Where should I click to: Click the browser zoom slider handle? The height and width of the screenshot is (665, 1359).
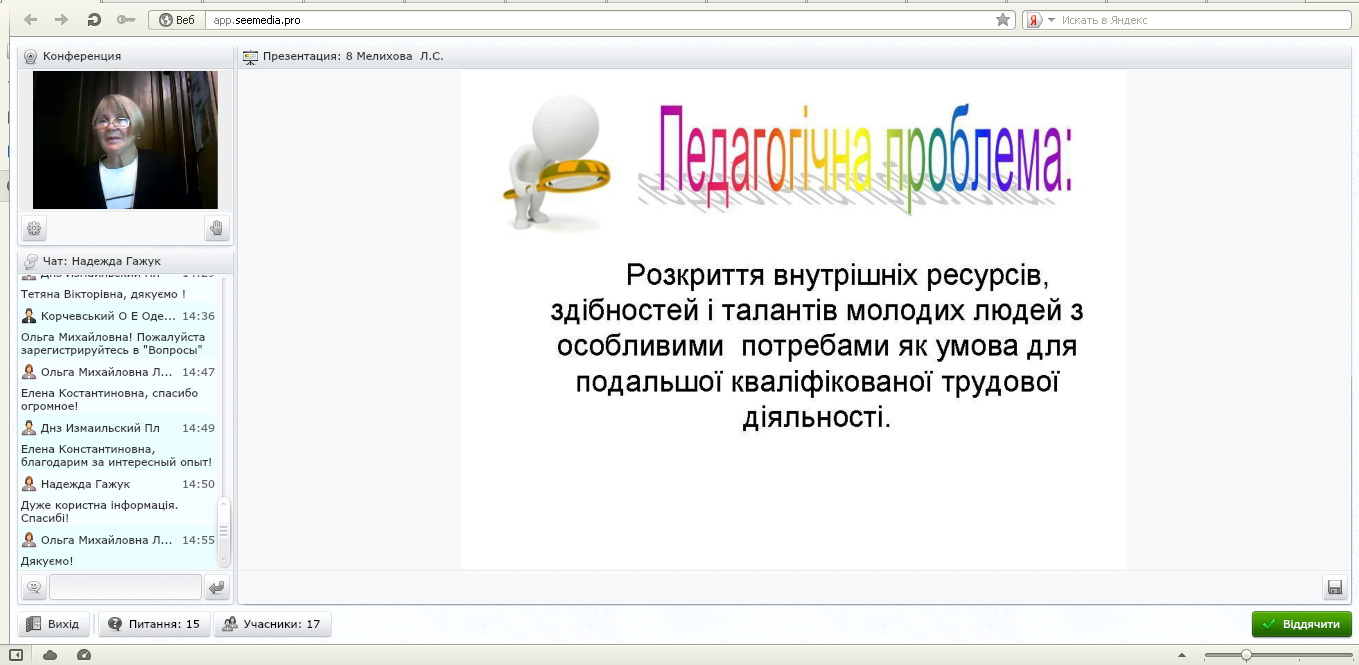1246,655
